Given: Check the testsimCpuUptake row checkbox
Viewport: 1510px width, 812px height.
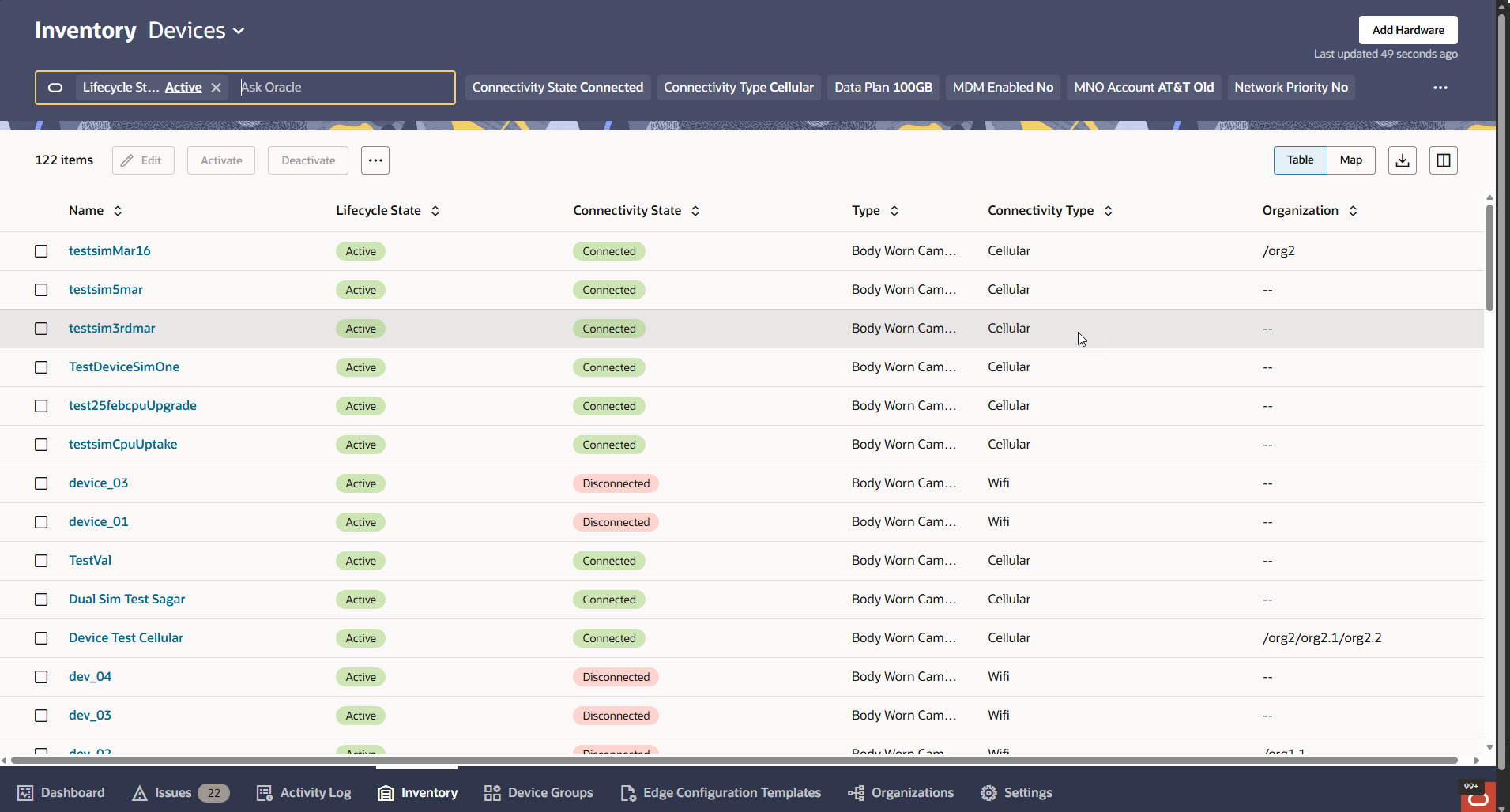Looking at the screenshot, I should [x=41, y=445].
